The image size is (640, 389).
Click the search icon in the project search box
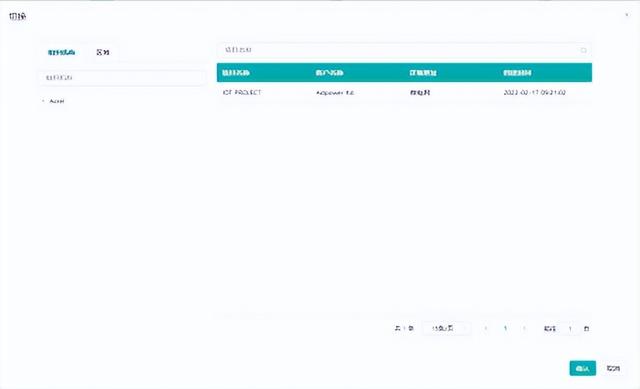point(583,50)
